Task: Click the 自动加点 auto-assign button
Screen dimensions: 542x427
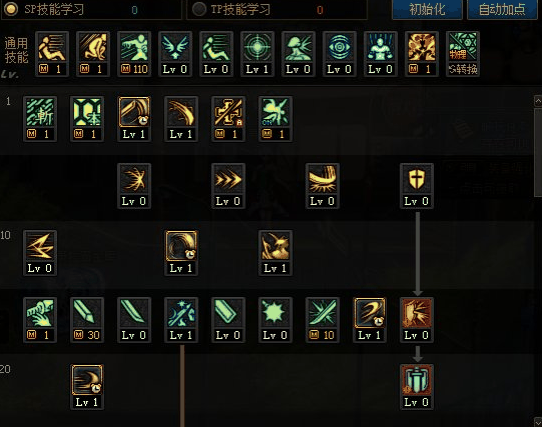Action: pyautogui.click(x=502, y=9)
